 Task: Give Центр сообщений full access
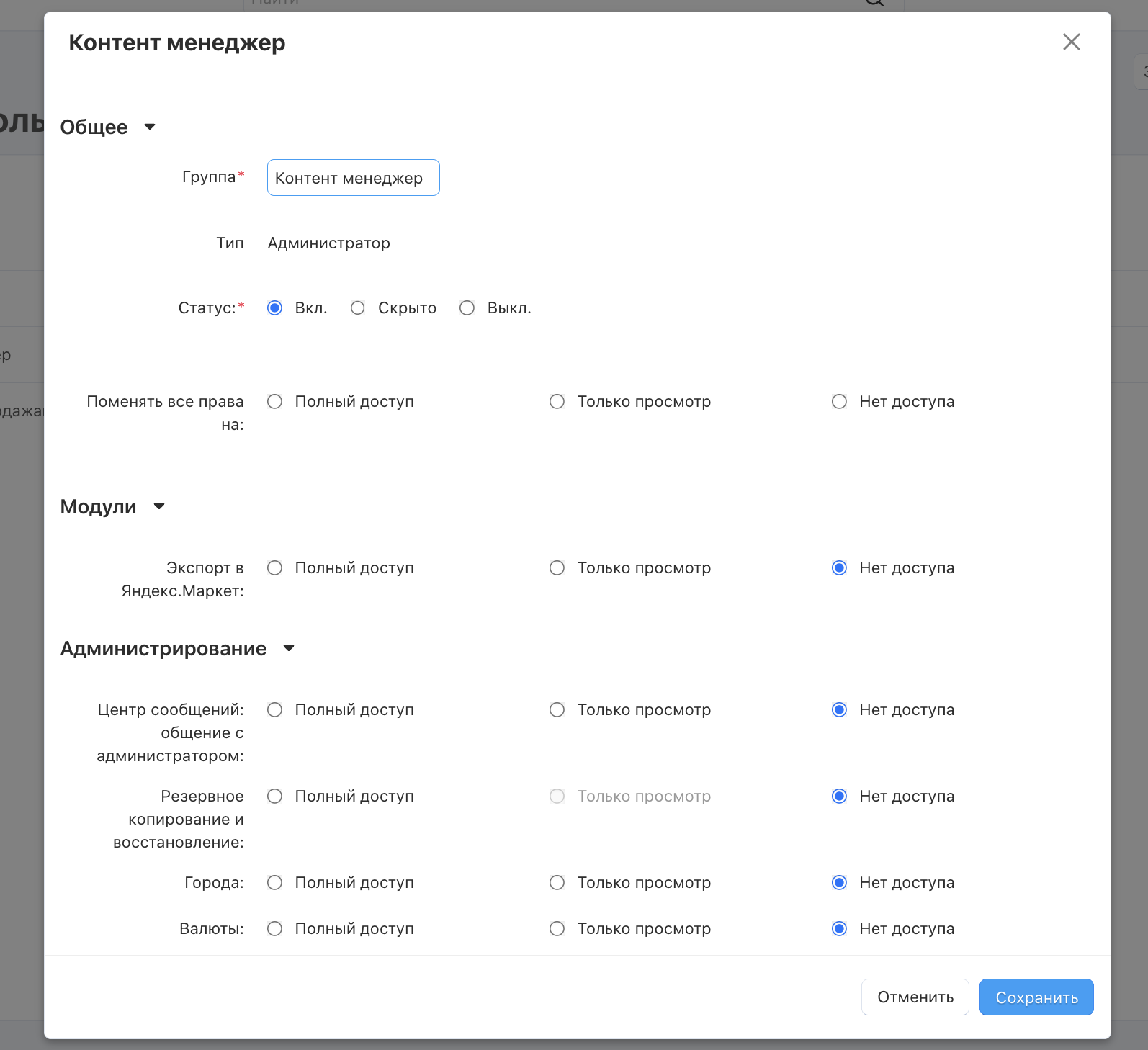tap(275, 710)
